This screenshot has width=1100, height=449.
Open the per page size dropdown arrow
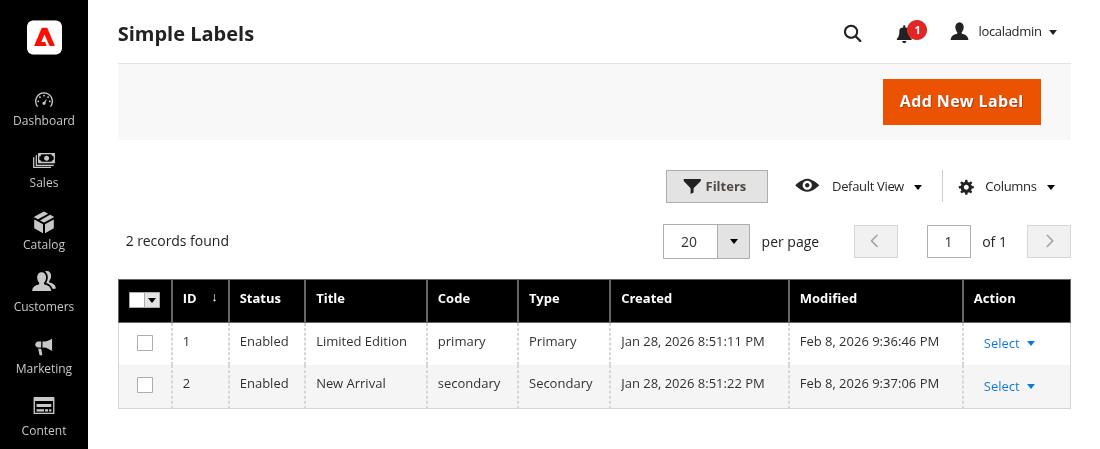(734, 241)
